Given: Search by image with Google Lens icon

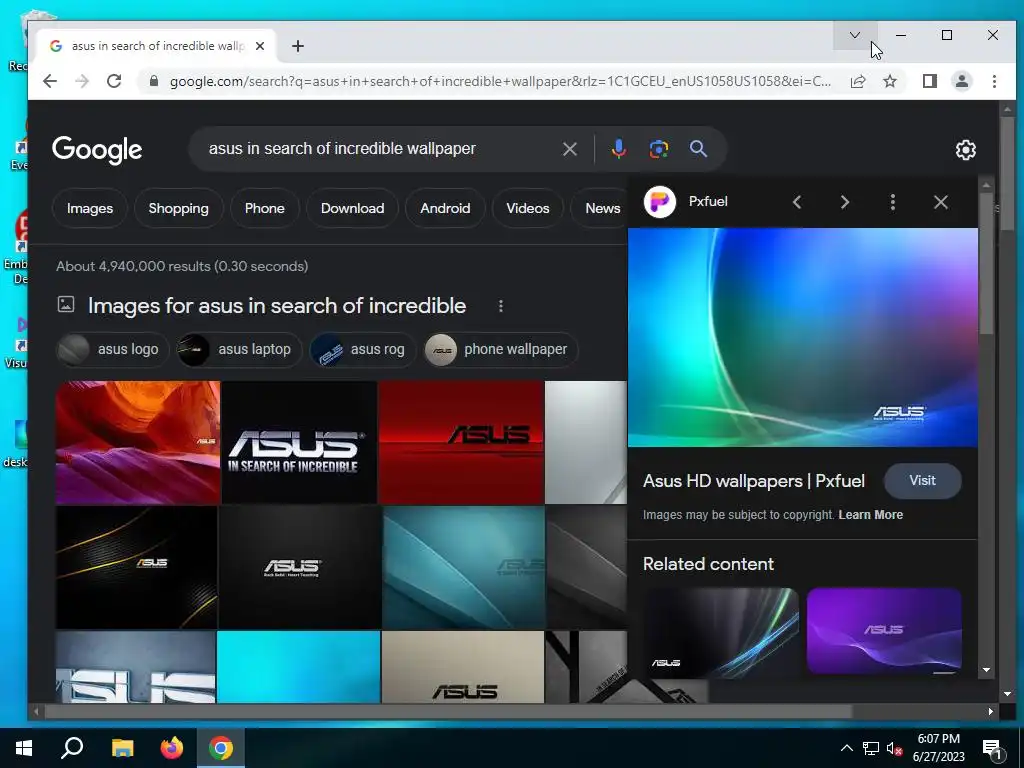Looking at the screenshot, I should 658,149.
